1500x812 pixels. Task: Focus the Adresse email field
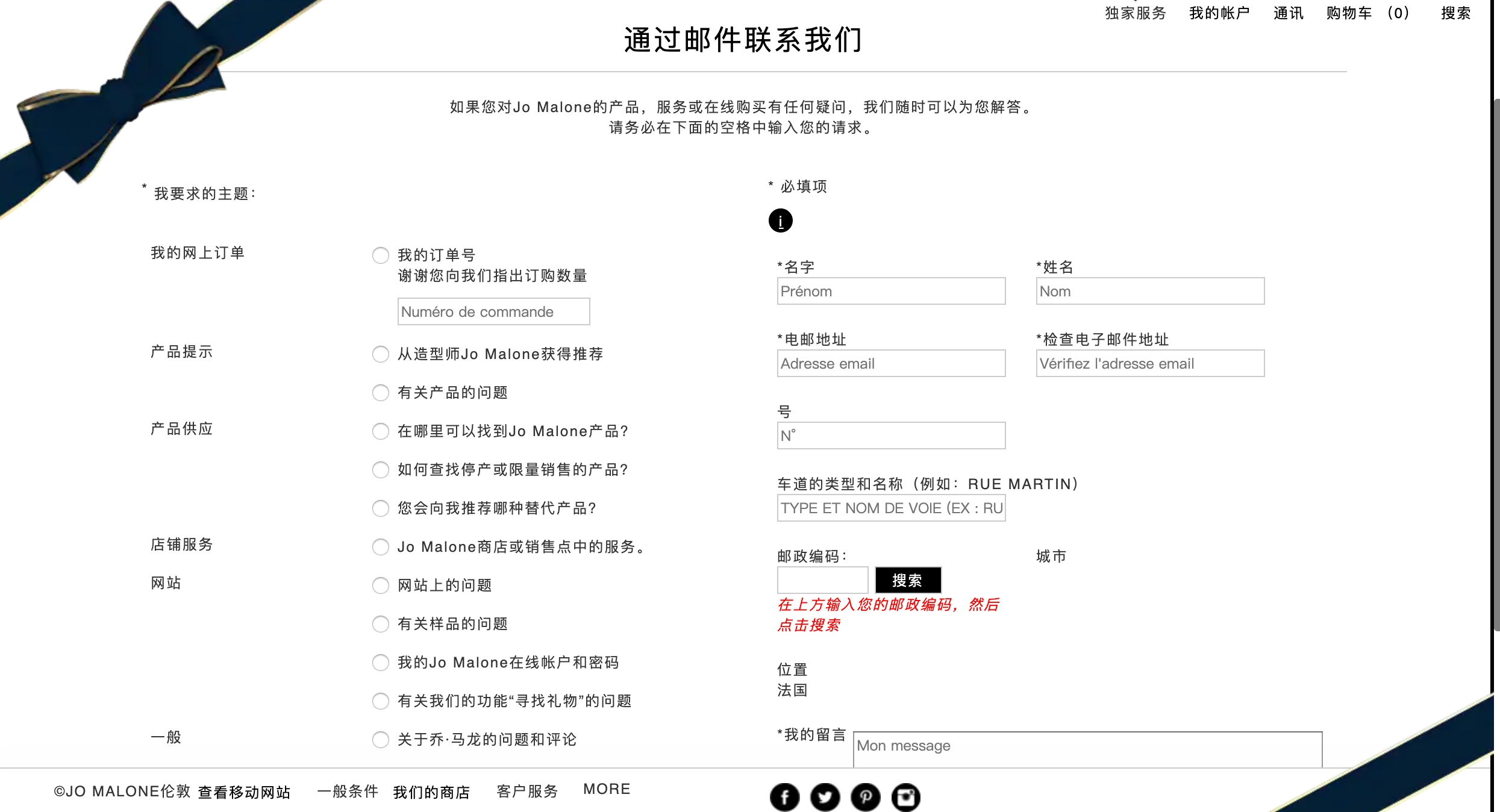pyautogui.click(x=891, y=363)
